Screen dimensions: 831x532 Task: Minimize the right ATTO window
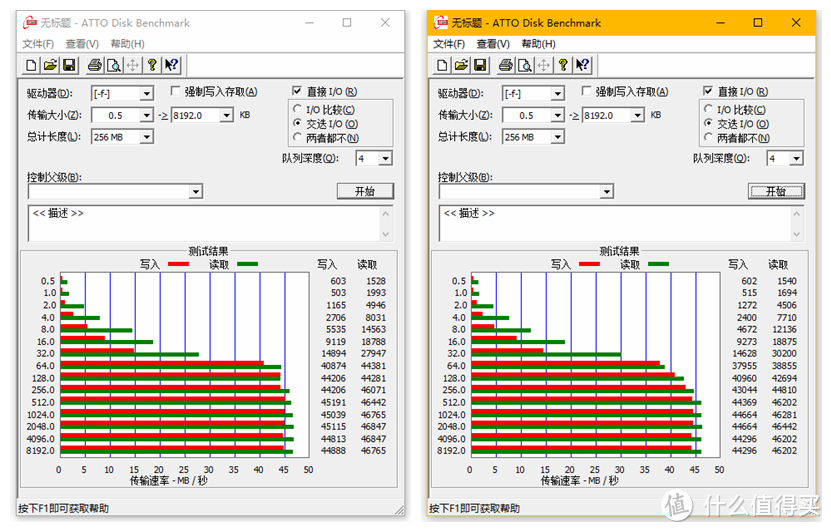(720, 23)
